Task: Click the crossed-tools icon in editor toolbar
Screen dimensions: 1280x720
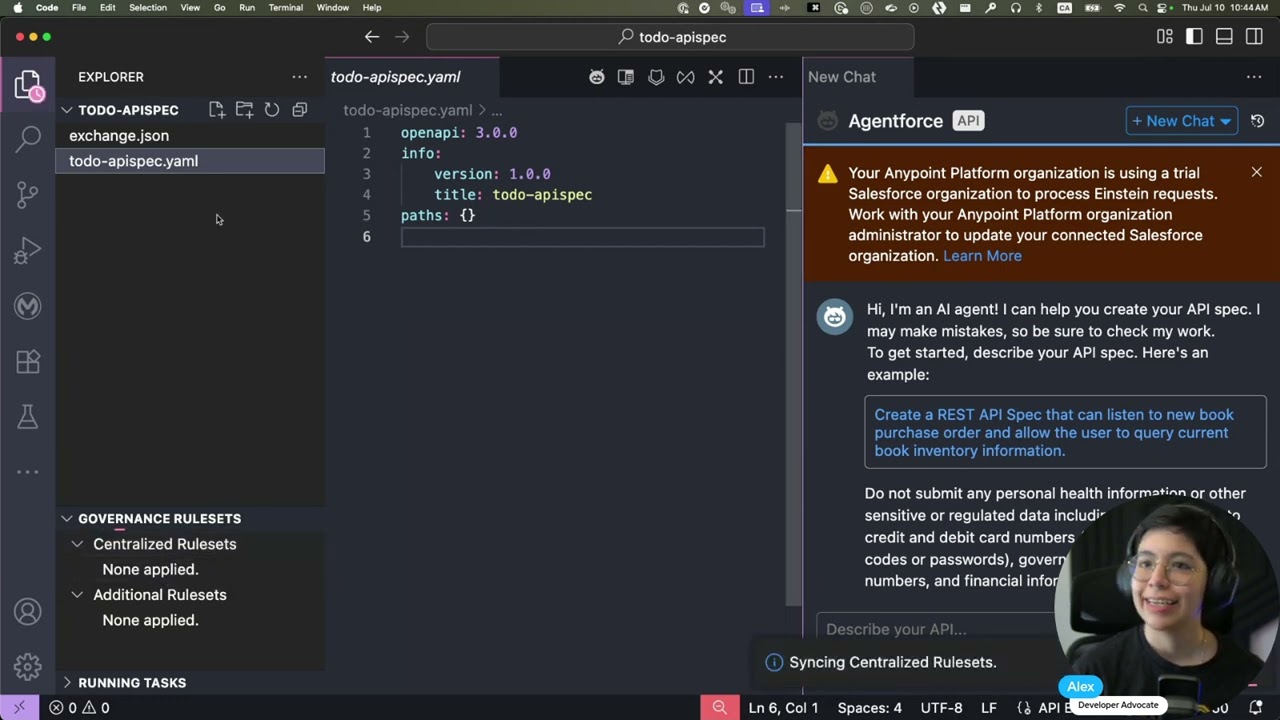Action: (716, 77)
